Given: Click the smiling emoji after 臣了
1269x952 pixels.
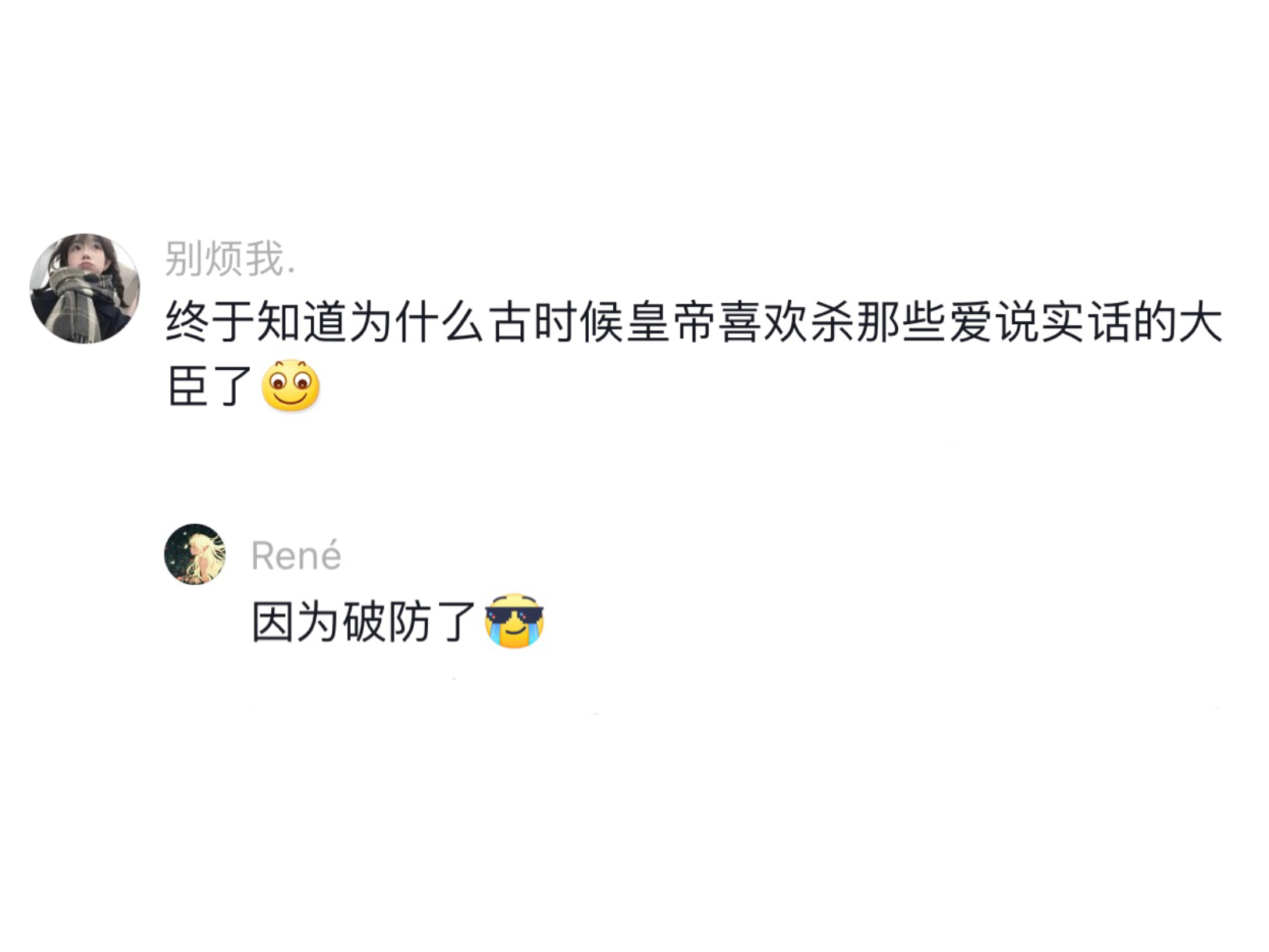Looking at the screenshot, I should tap(291, 386).
